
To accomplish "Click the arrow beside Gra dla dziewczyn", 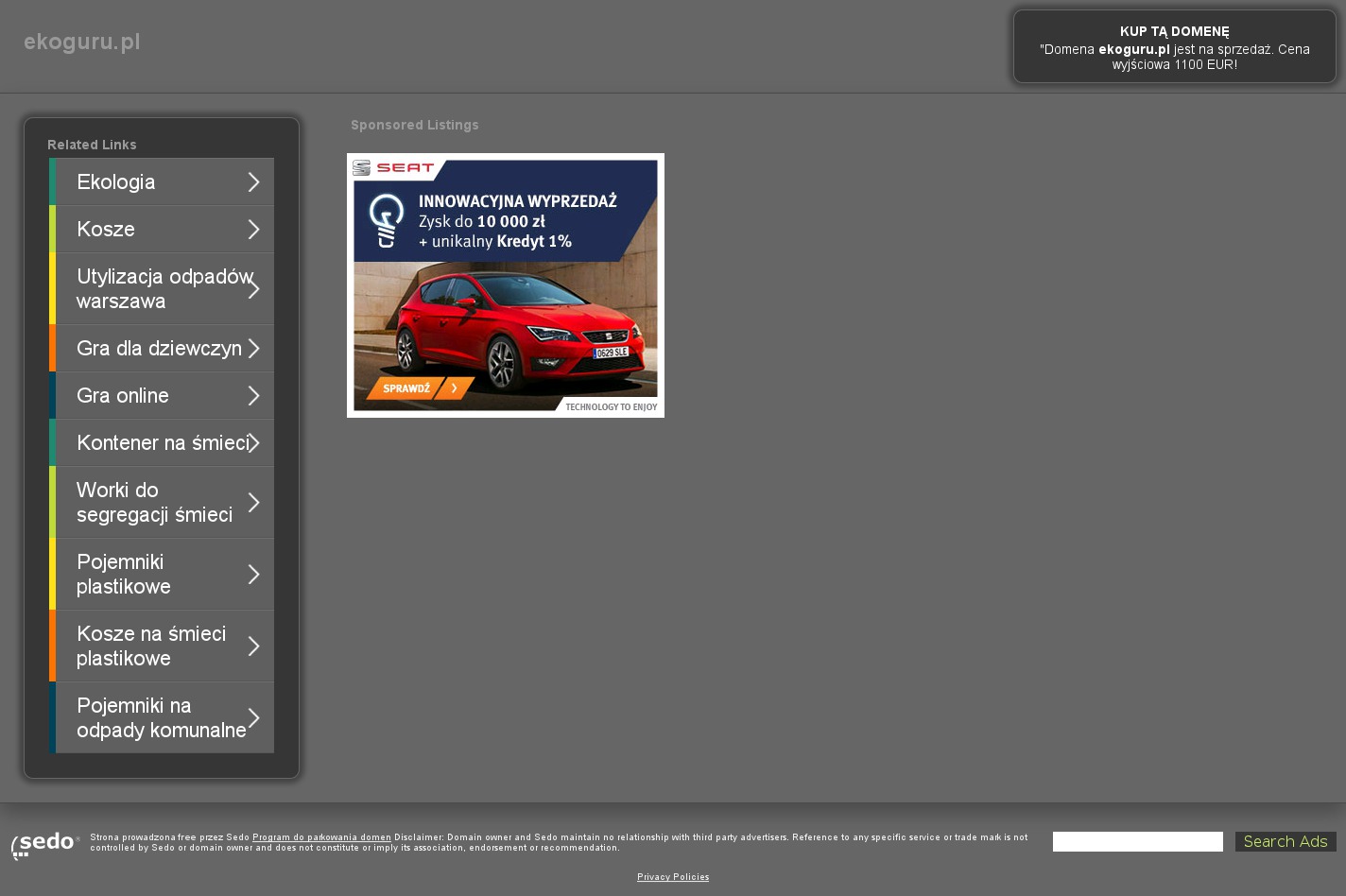I will 253,349.
